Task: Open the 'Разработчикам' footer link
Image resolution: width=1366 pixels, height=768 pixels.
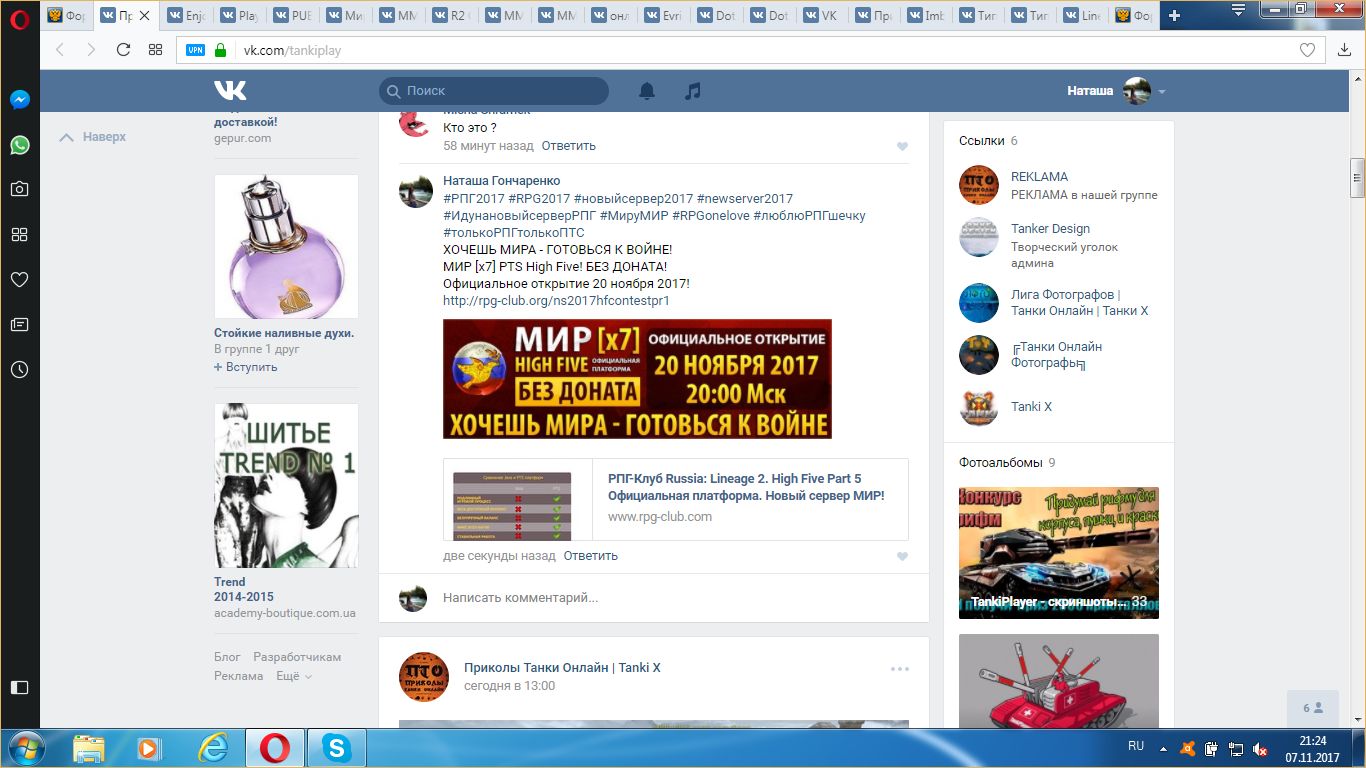Action: pyautogui.click(x=297, y=657)
